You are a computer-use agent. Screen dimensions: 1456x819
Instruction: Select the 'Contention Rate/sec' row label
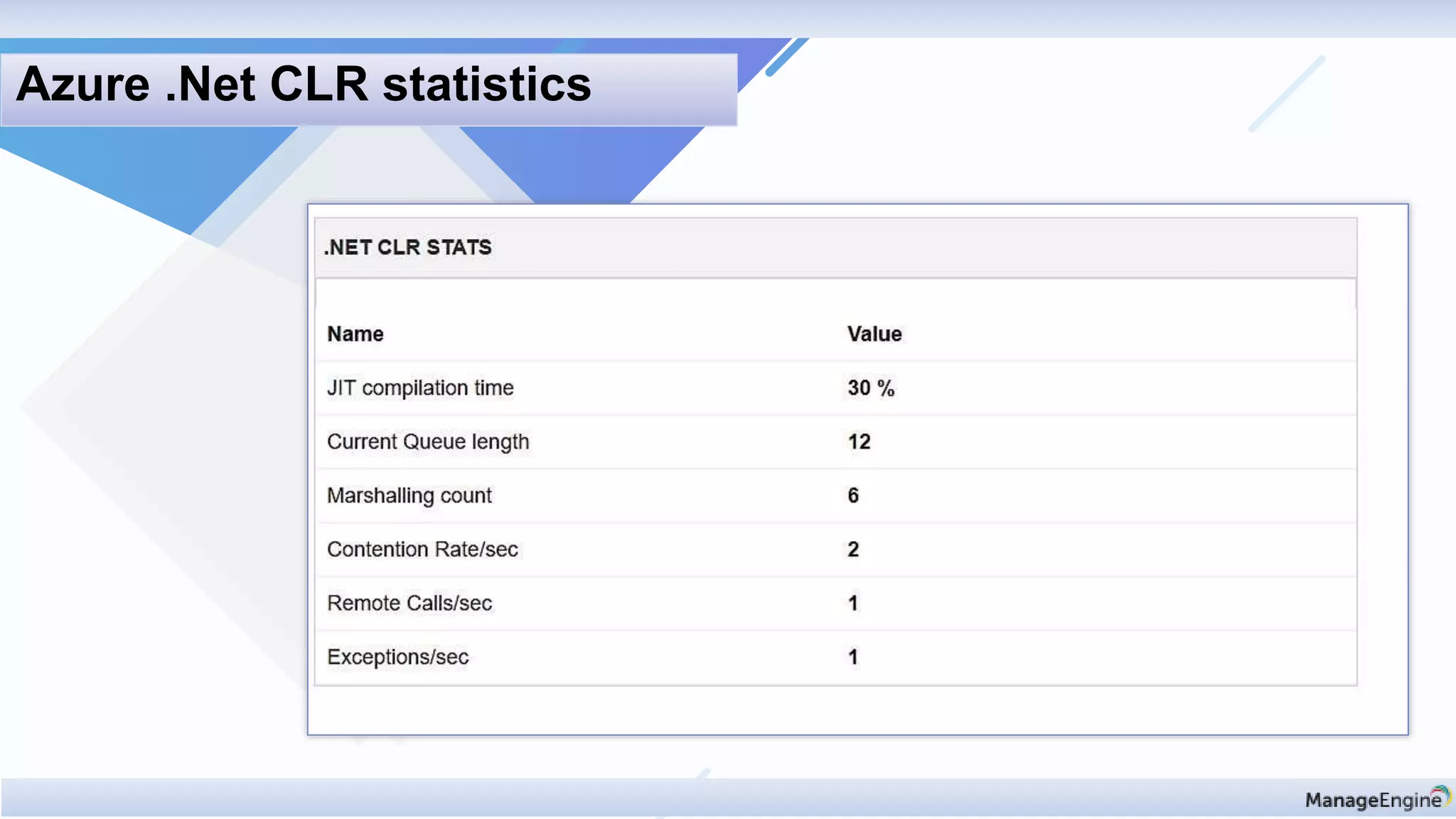click(x=422, y=550)
